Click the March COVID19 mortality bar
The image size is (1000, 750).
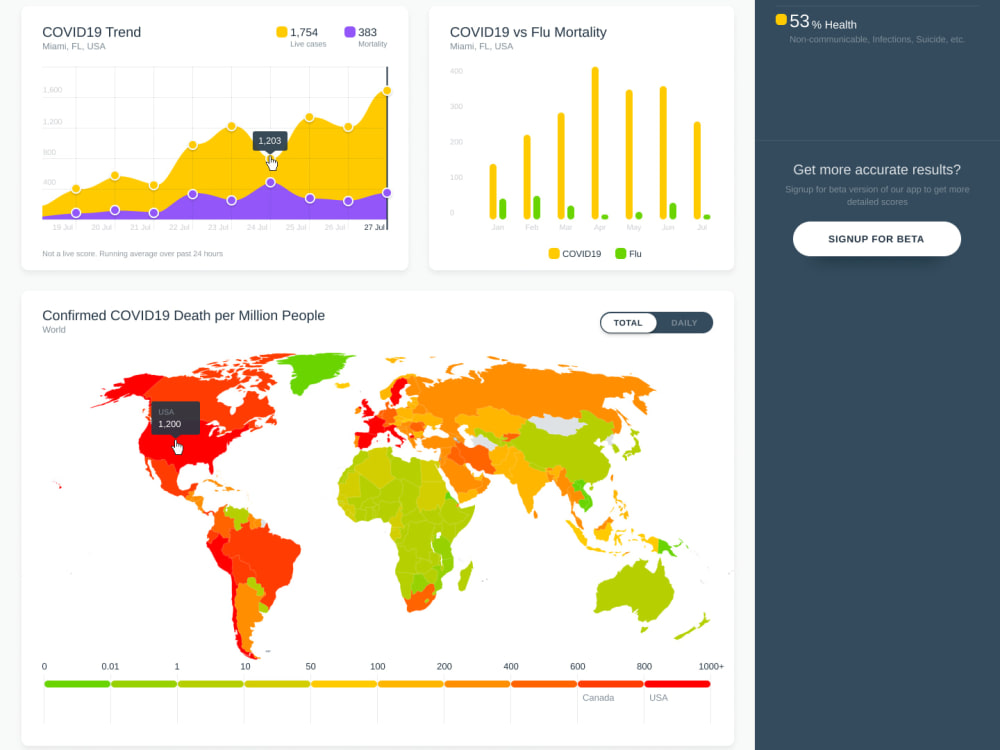click(x=561, y=166)
